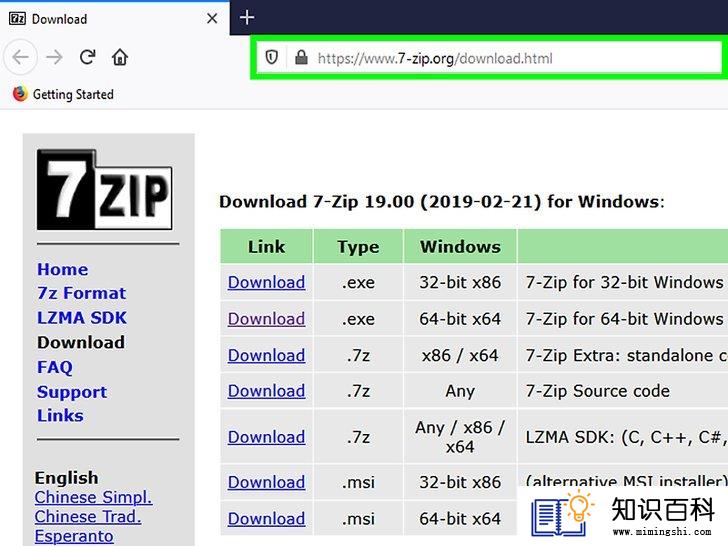Go to the browser home page icon

[120, 57]
